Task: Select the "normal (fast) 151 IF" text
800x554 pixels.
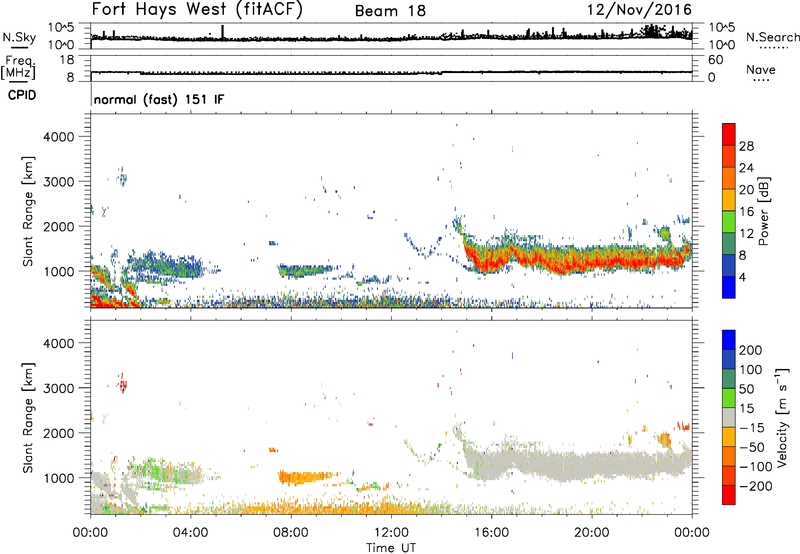Action: pos(159,99)
